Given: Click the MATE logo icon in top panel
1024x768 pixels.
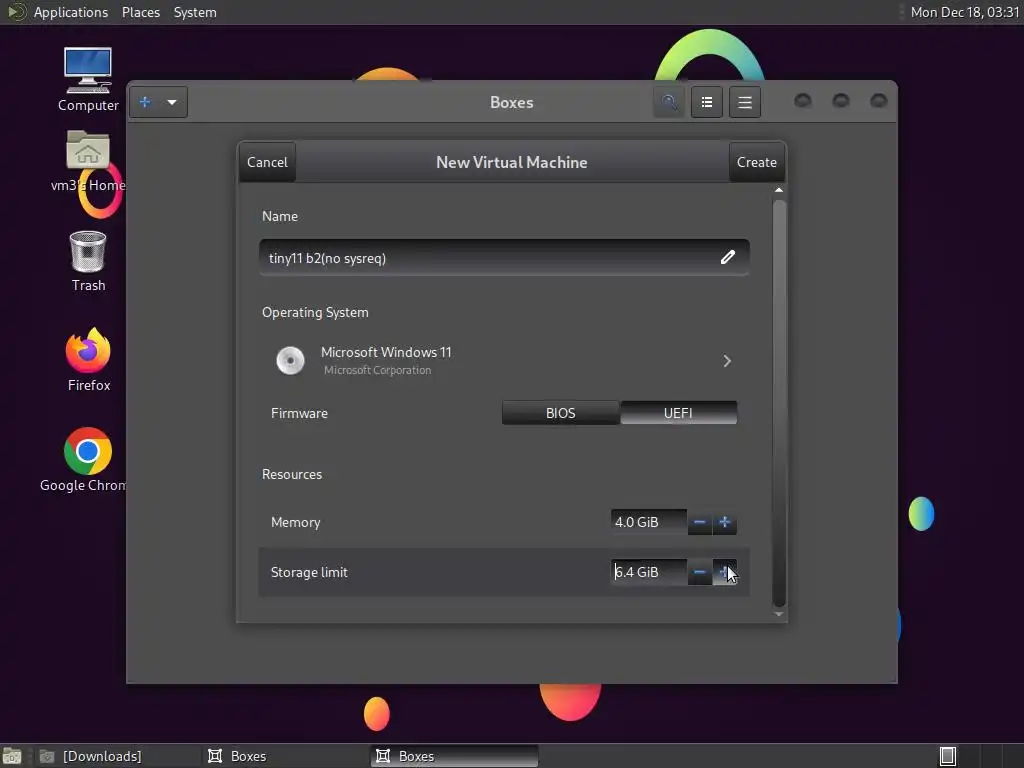Looking at the screenshot, I should 16,12.
